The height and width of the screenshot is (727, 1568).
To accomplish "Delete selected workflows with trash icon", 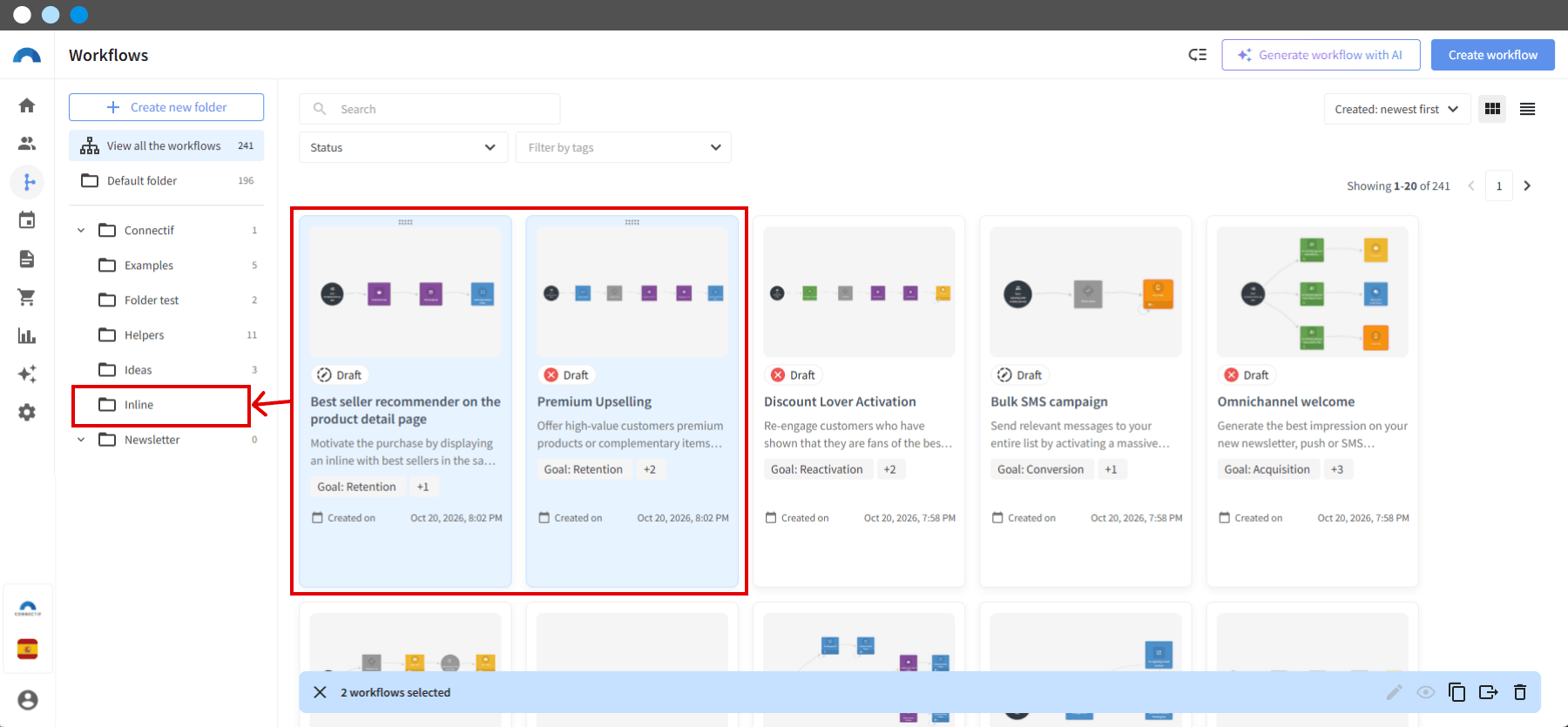I will coord(1520,692).
